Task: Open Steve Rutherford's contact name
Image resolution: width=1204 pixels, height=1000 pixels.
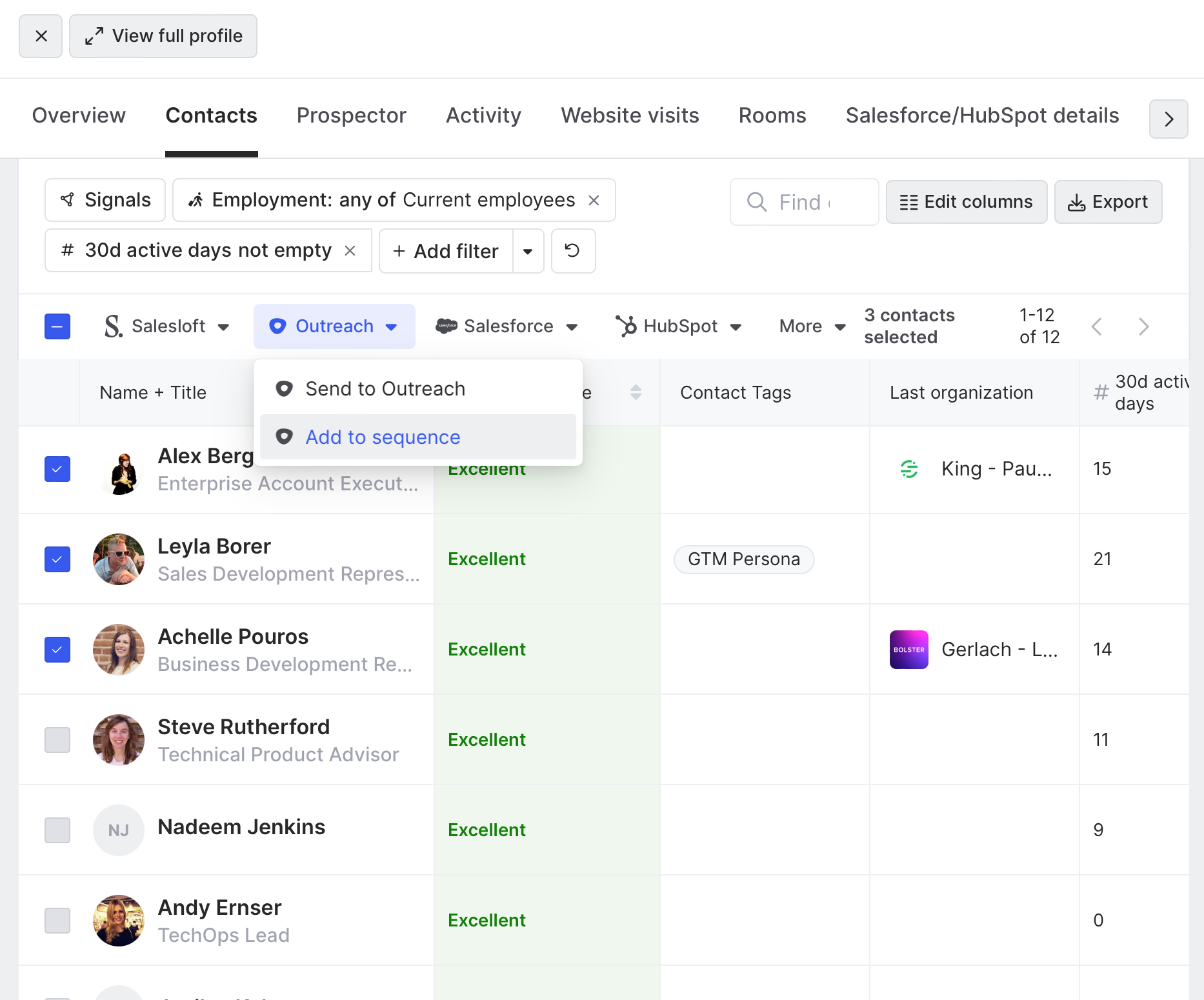Action: pyautogui.click(x=244, y=727)
